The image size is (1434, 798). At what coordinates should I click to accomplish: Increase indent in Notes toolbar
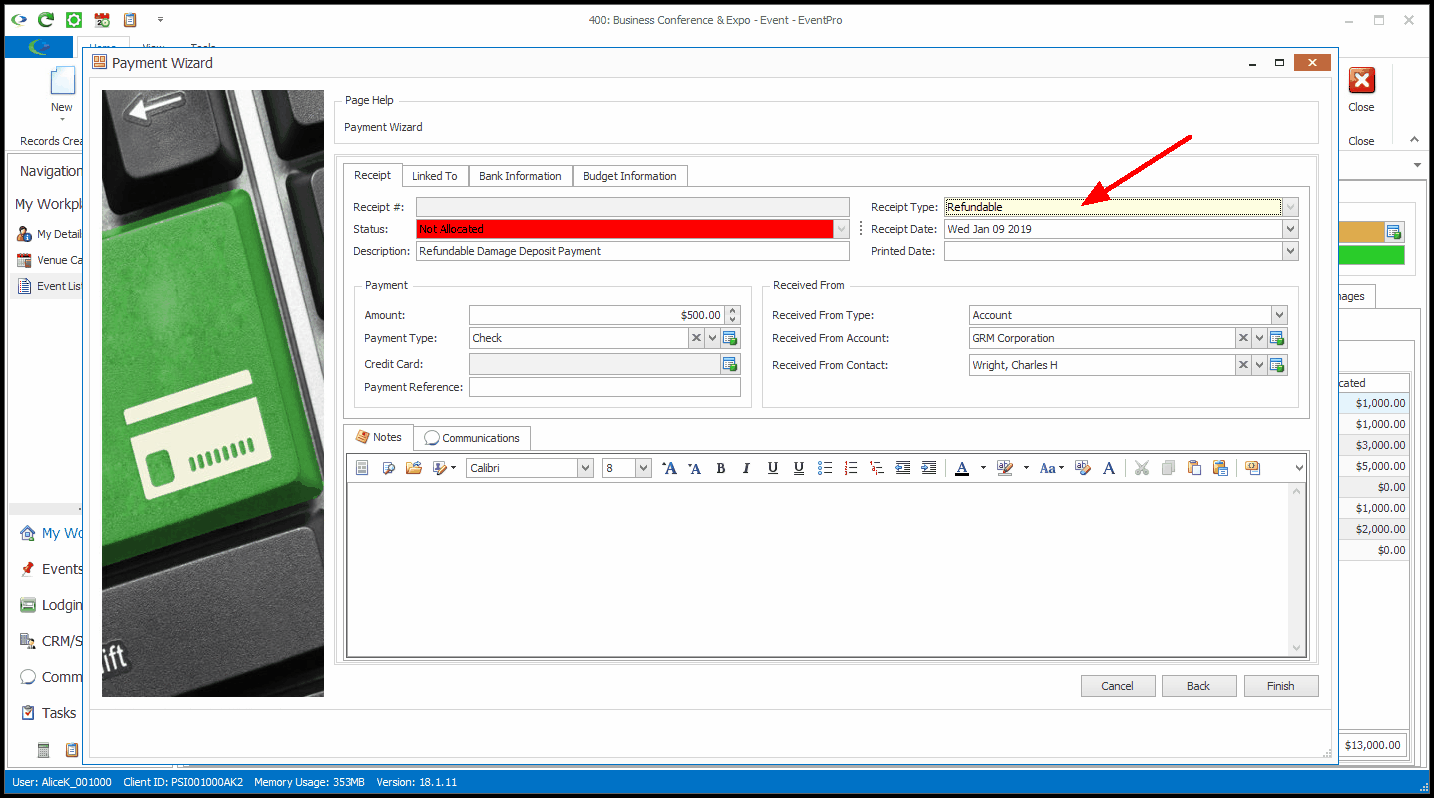click(x=929, y=468)
